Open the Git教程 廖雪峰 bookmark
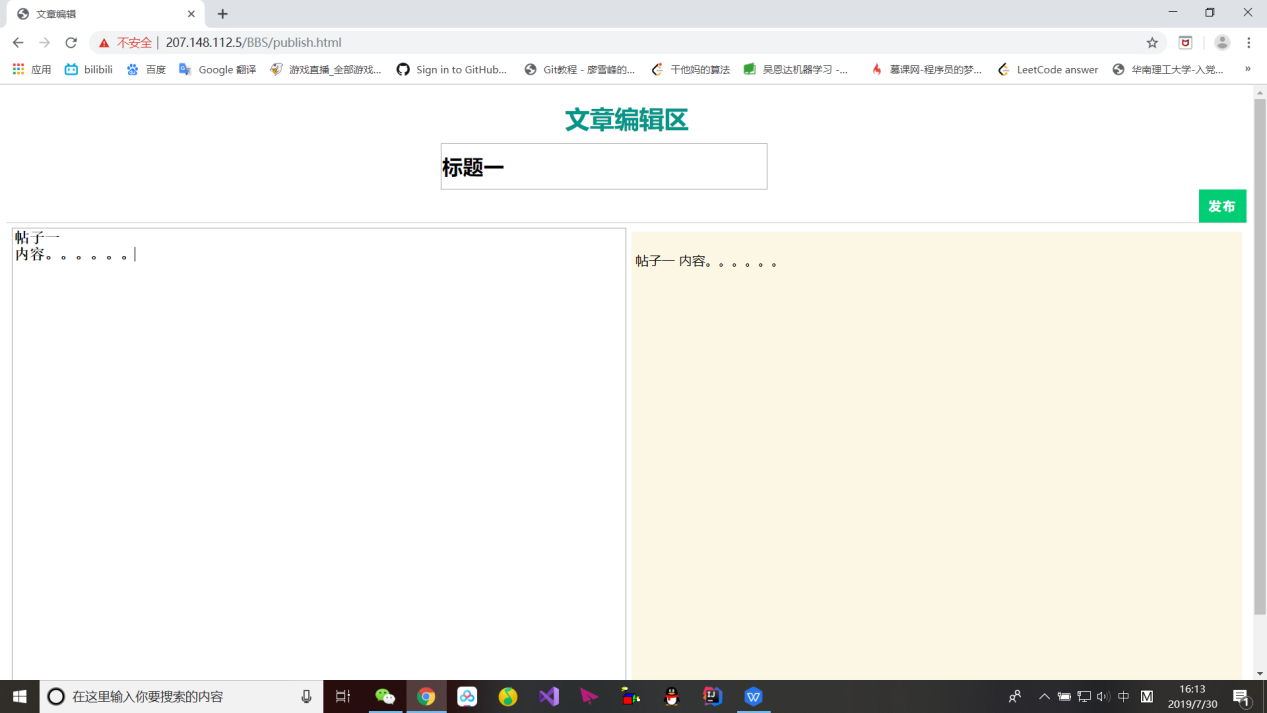1267x713 pixels. [580, 70]
